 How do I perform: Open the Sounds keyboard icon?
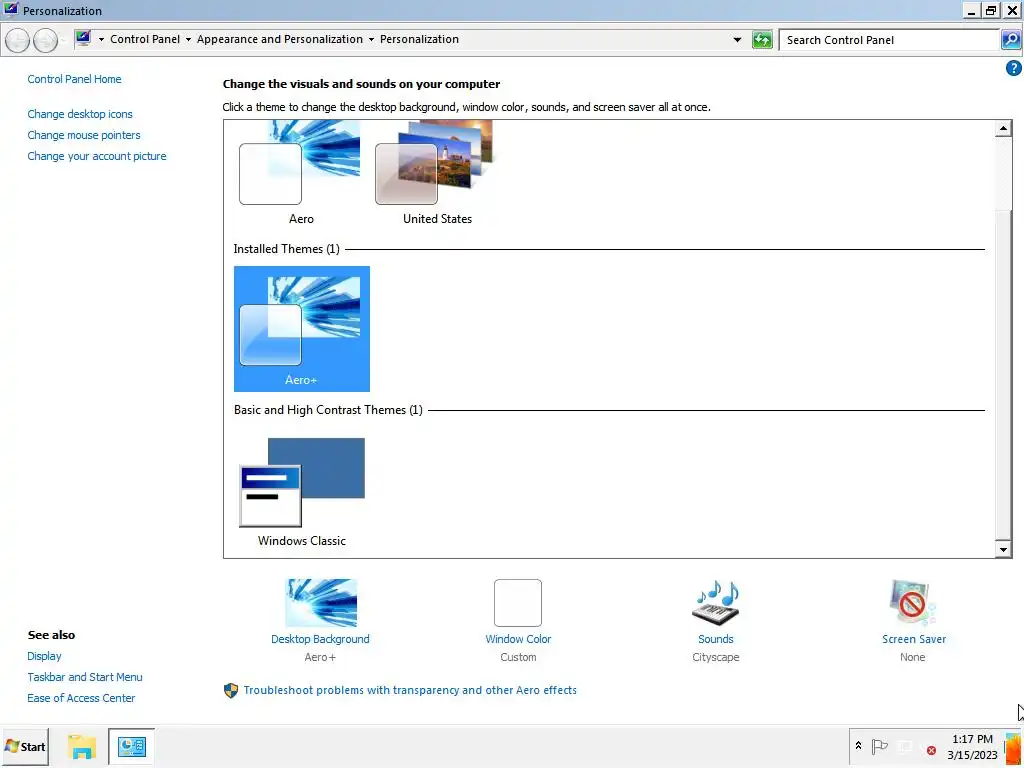tap(716, 603)
